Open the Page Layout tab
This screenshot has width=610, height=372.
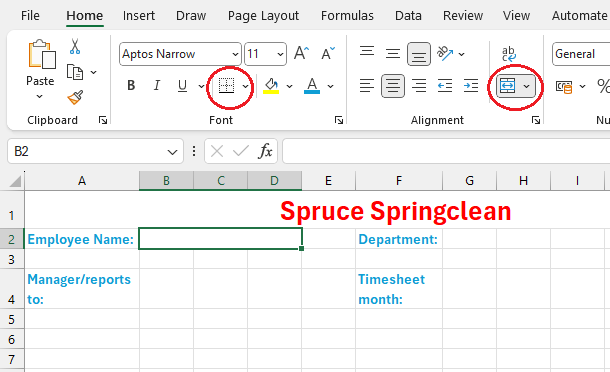click(x=263, y=16)
